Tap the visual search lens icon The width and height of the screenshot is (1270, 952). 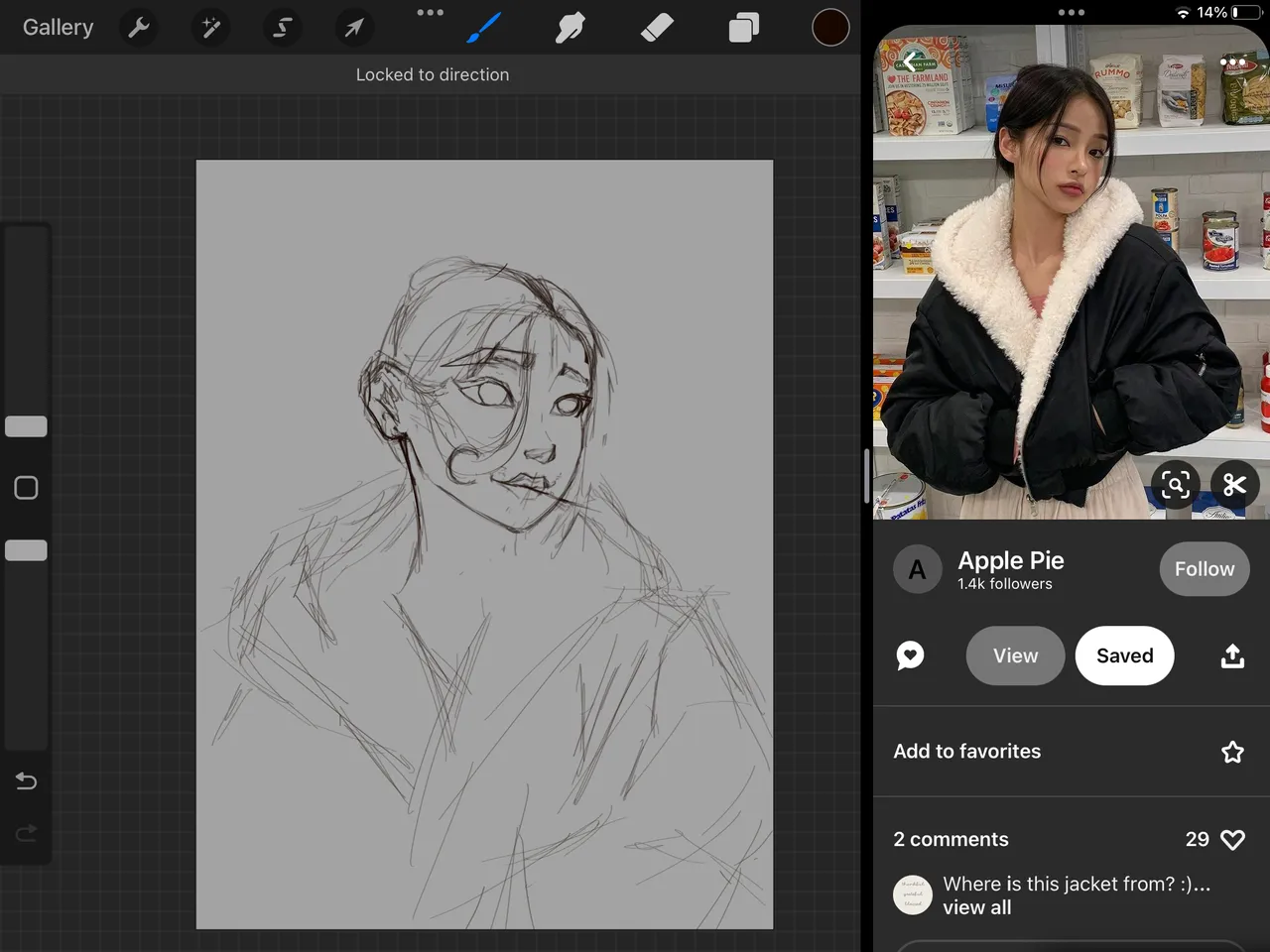(1176, 485)
